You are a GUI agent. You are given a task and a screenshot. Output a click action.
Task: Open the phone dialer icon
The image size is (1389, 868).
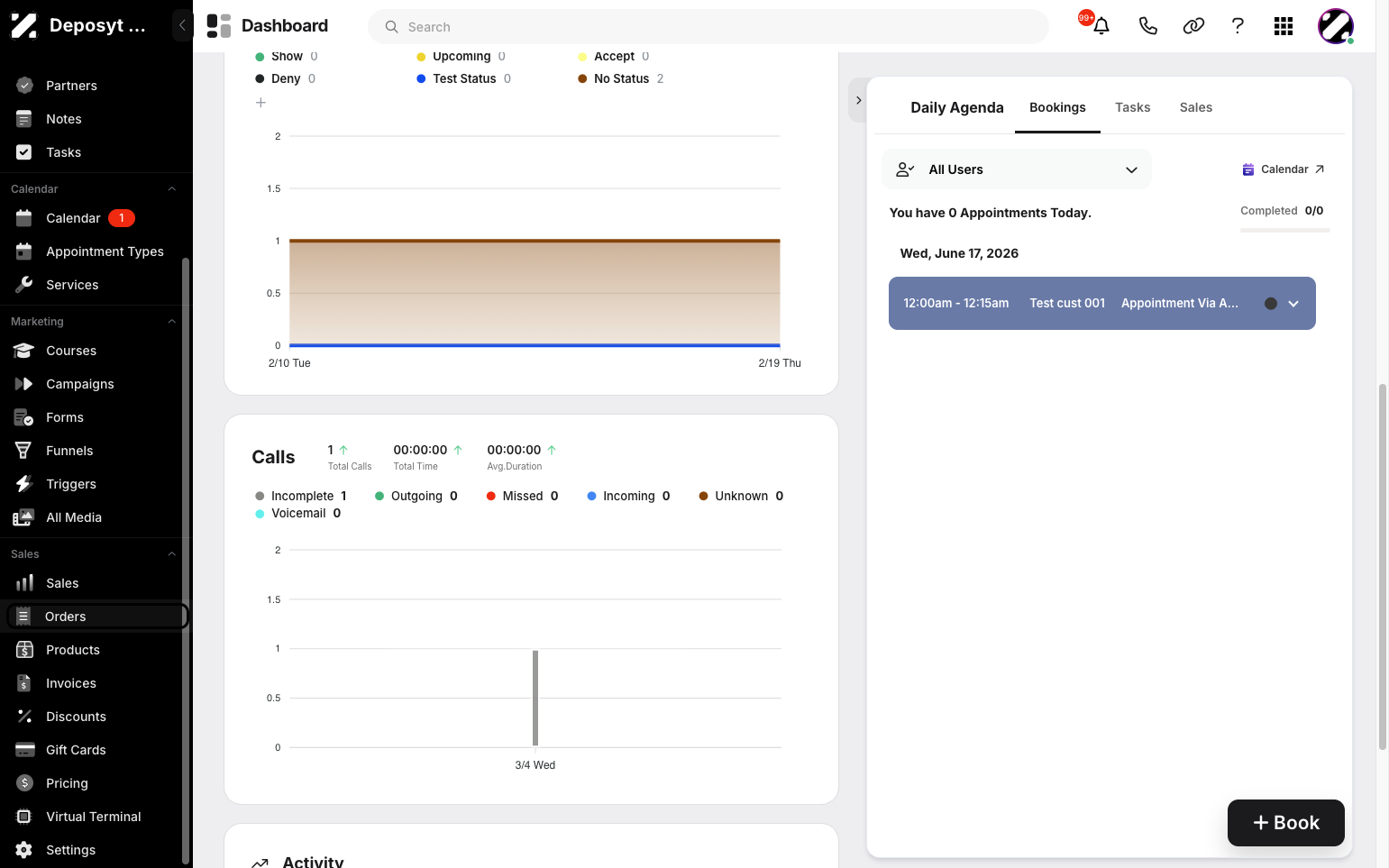[1147, 26]
